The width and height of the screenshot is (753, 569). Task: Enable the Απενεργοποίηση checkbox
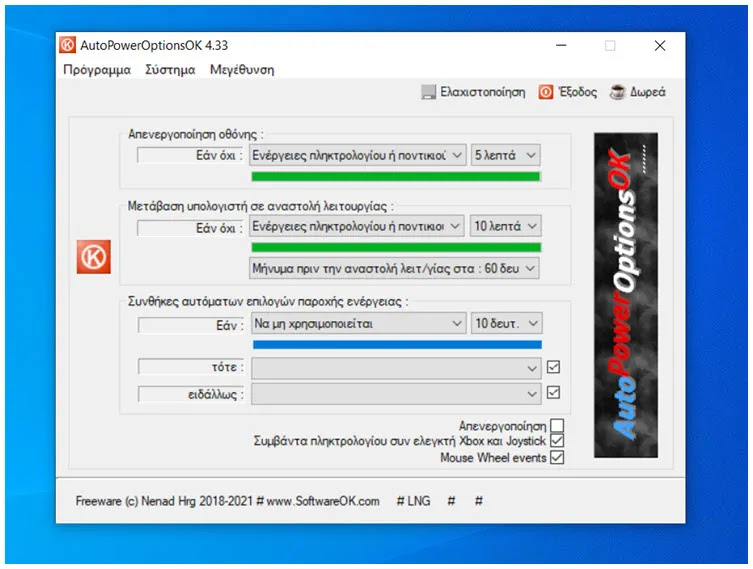point(557,425)
